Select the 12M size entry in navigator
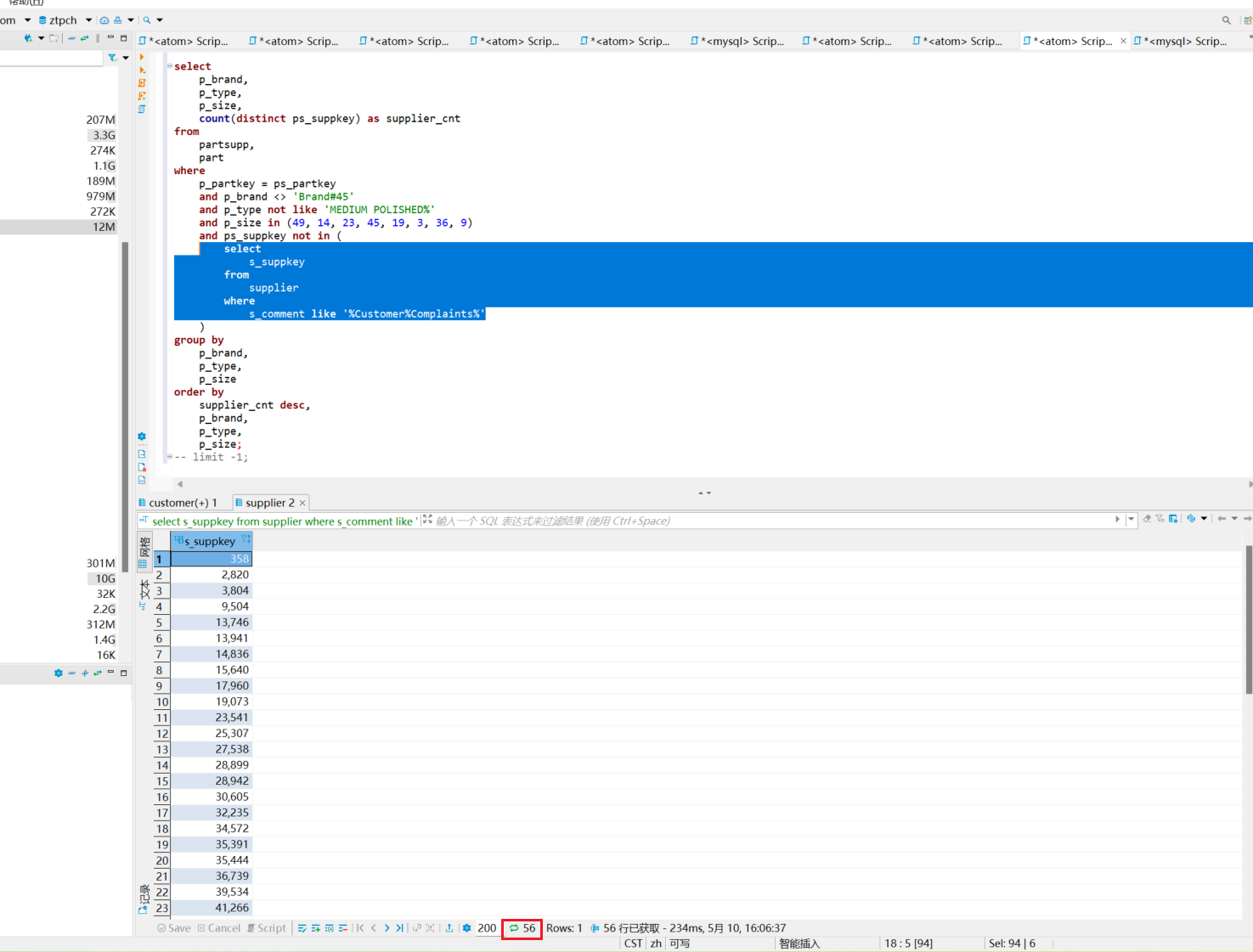The height and width of the screenshot is (952, 1253). click(x=104, y=227)
